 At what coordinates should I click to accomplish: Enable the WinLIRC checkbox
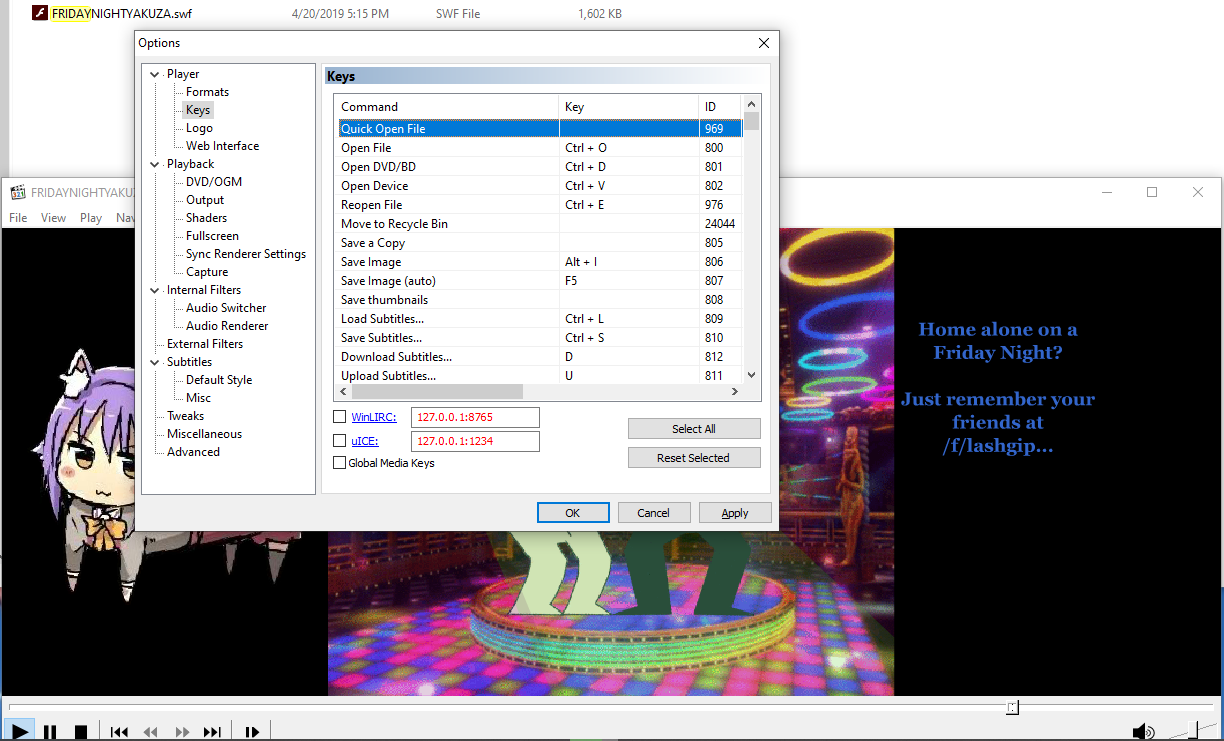(339, 417)
